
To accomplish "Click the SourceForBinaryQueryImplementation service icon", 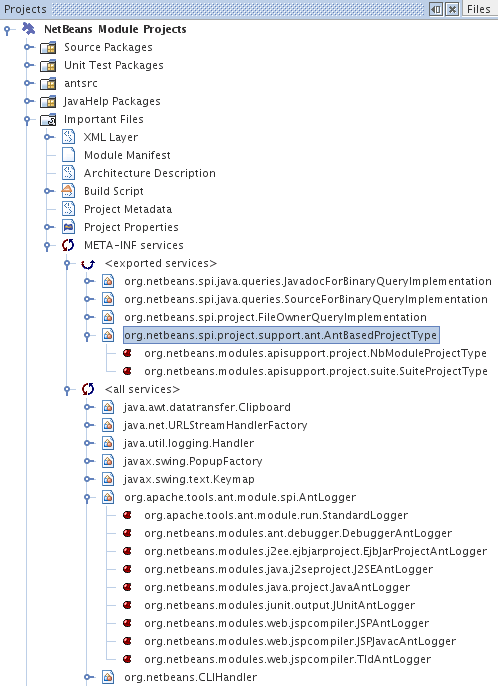I will (108, 299).
